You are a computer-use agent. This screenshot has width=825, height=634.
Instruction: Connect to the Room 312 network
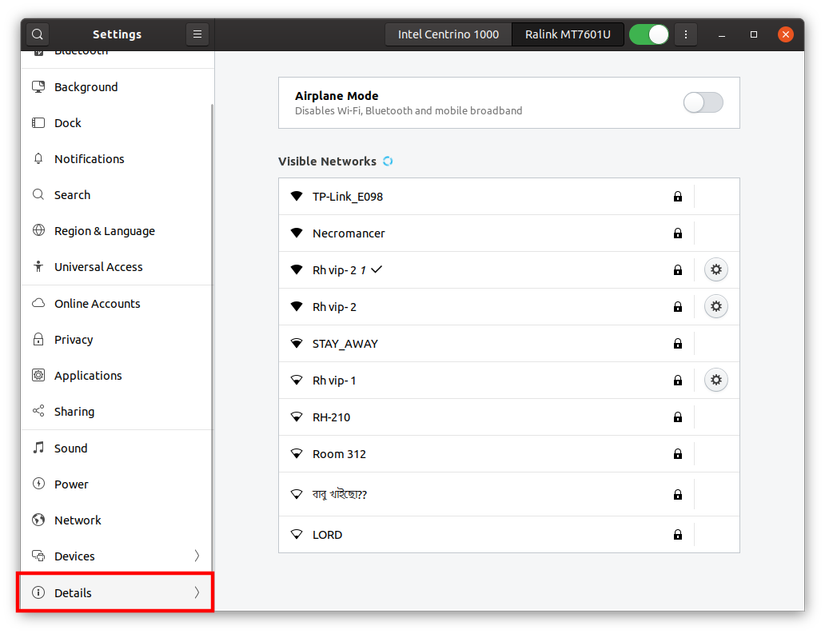509,454
